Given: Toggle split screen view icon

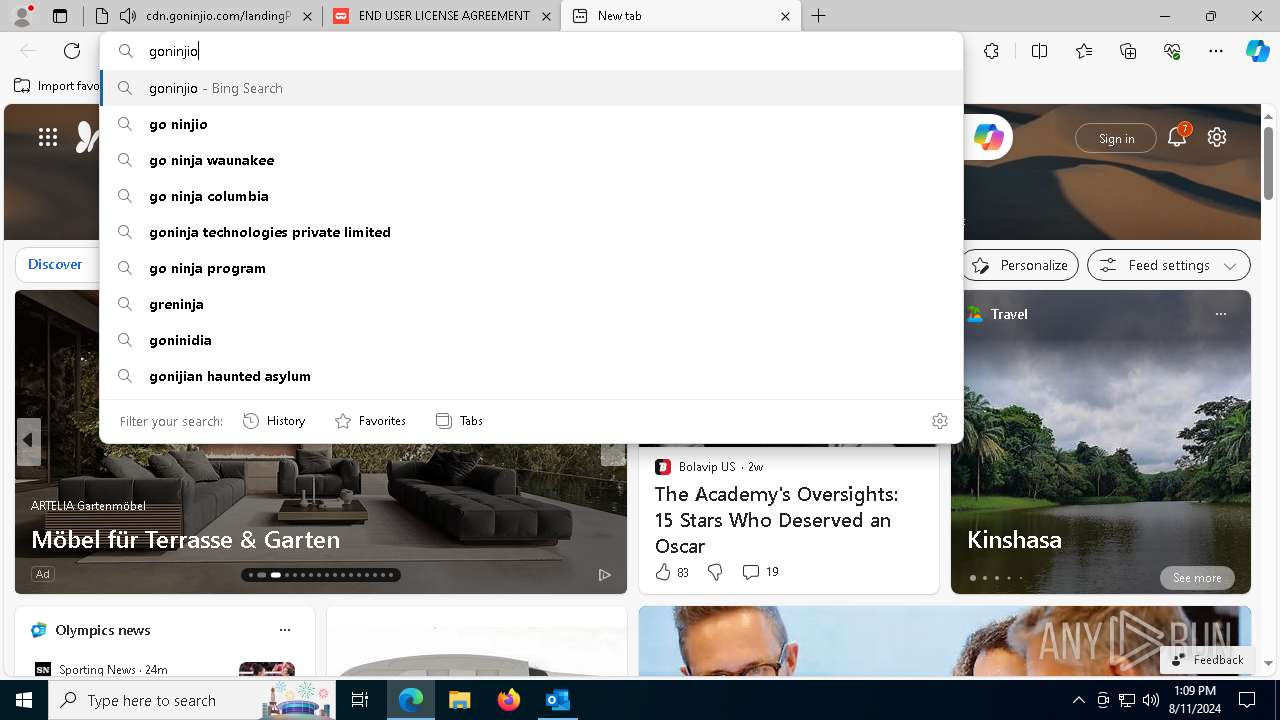Looking at the screenshot, I should pos(1039,51).
